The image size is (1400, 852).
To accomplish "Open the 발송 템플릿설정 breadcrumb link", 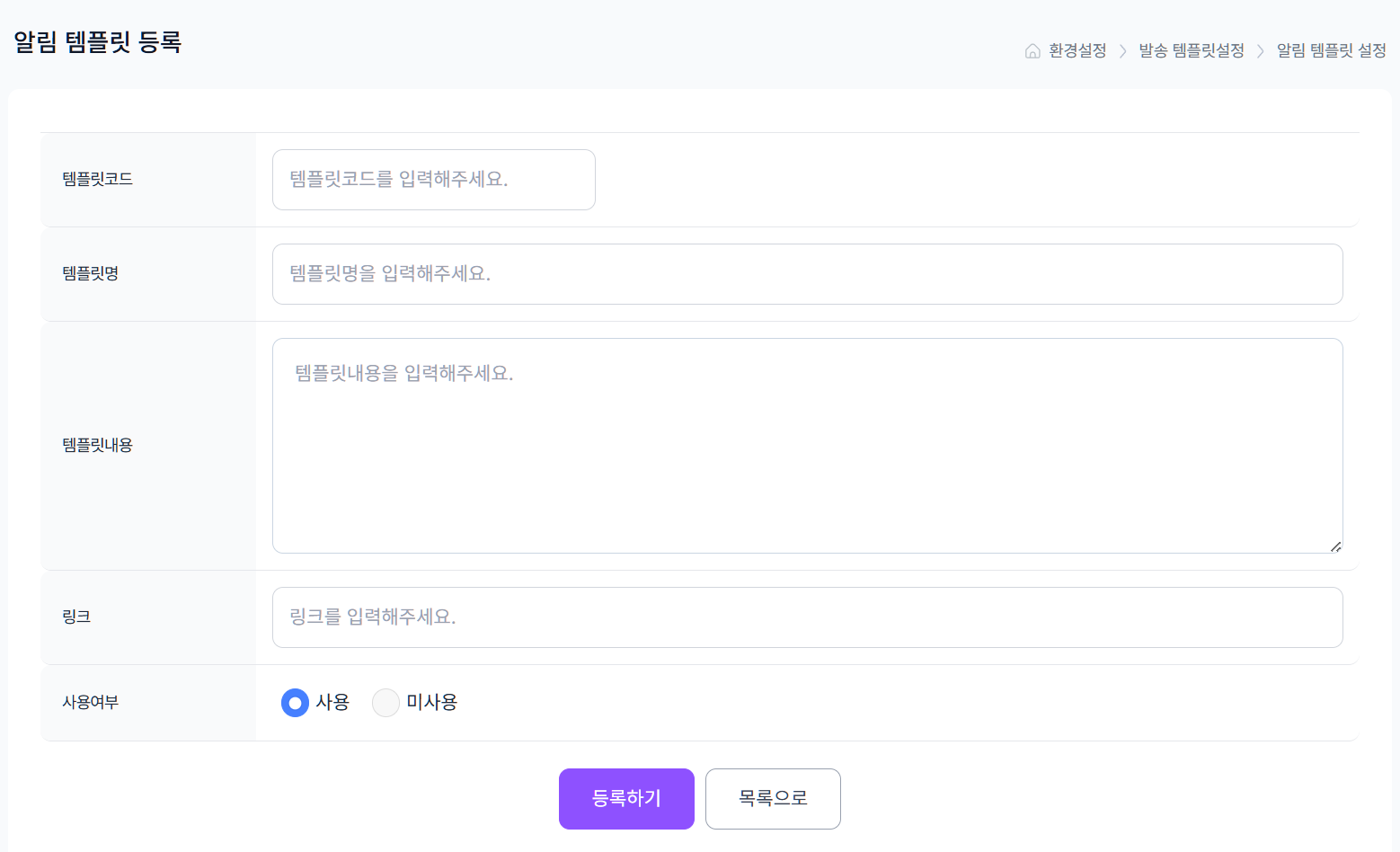I will click(1190, 50).
